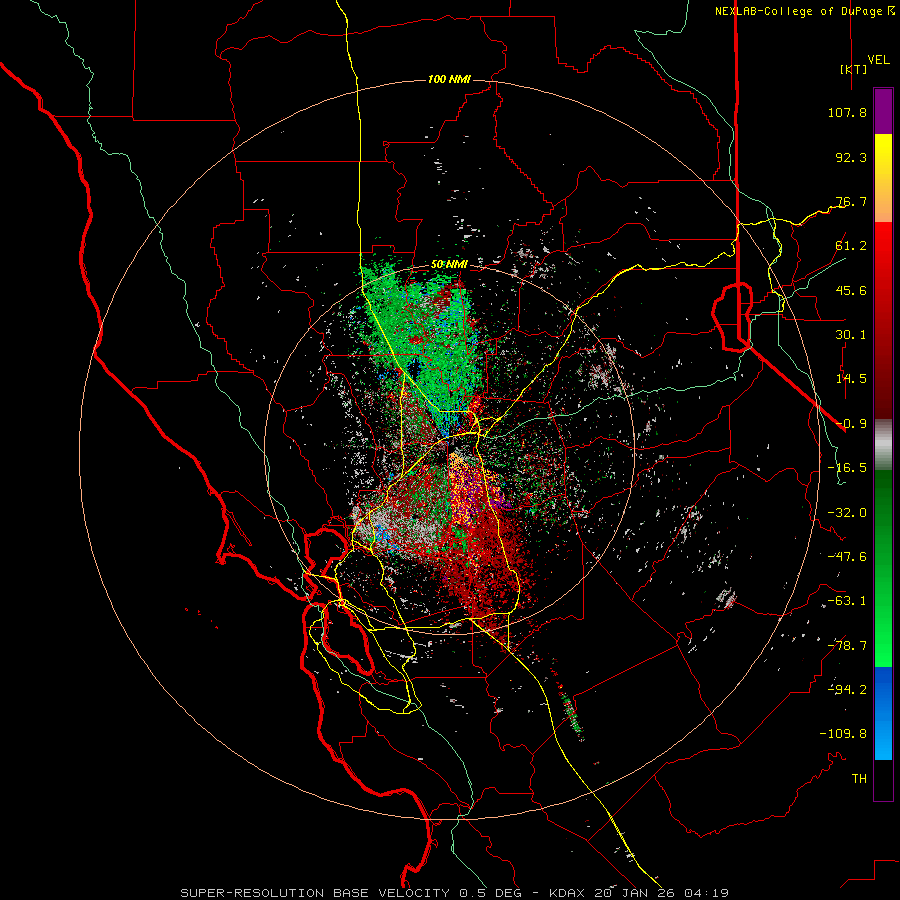The width and height of the screenshot is (900, 900).
Task: Click the Super-Resolution Base Velocity caption text
Action: [x=455, y=893]
